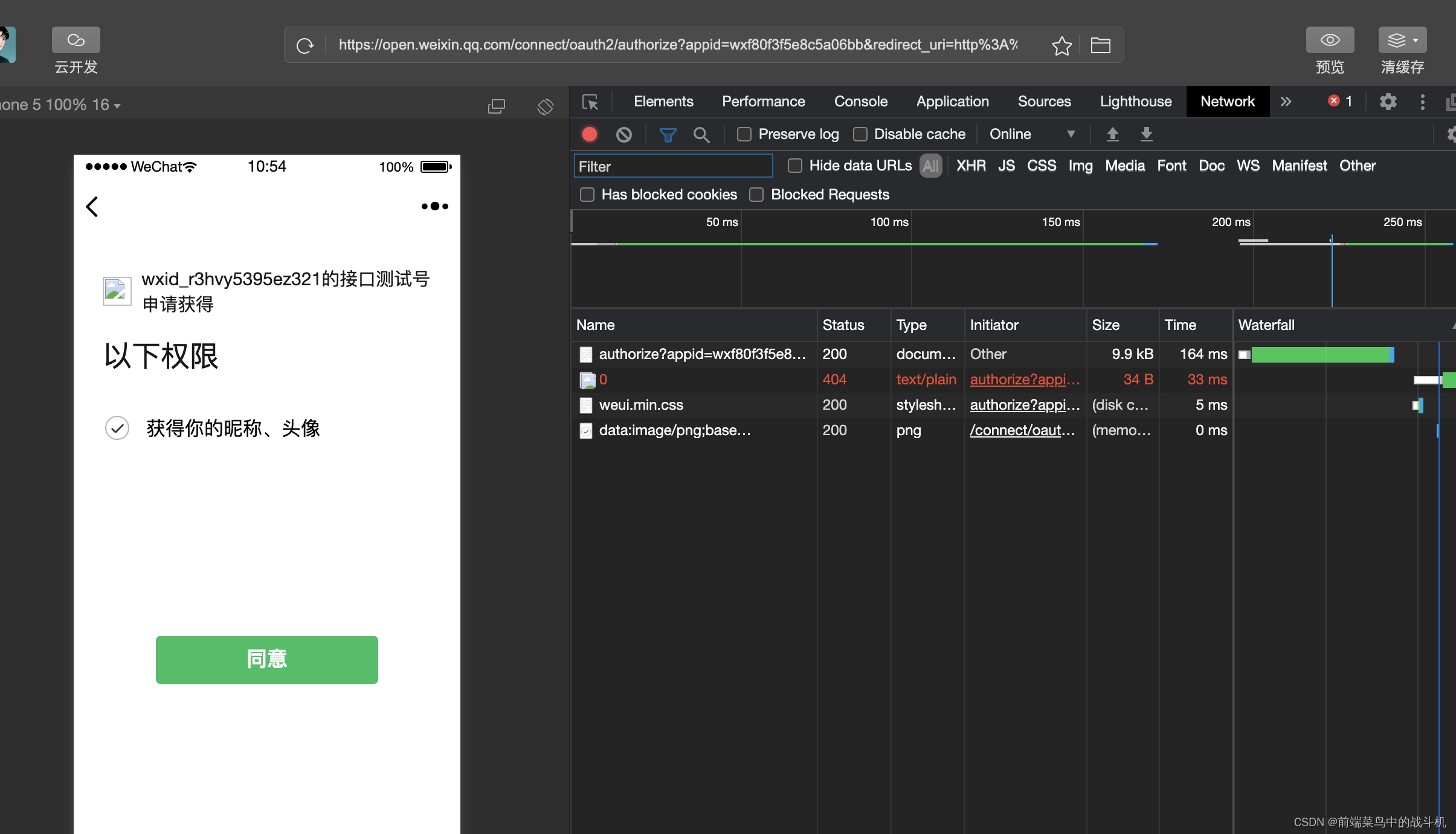1456x834 pixels.
Task: Open DevTools settings gear icon
Action: coord(1388,102)
